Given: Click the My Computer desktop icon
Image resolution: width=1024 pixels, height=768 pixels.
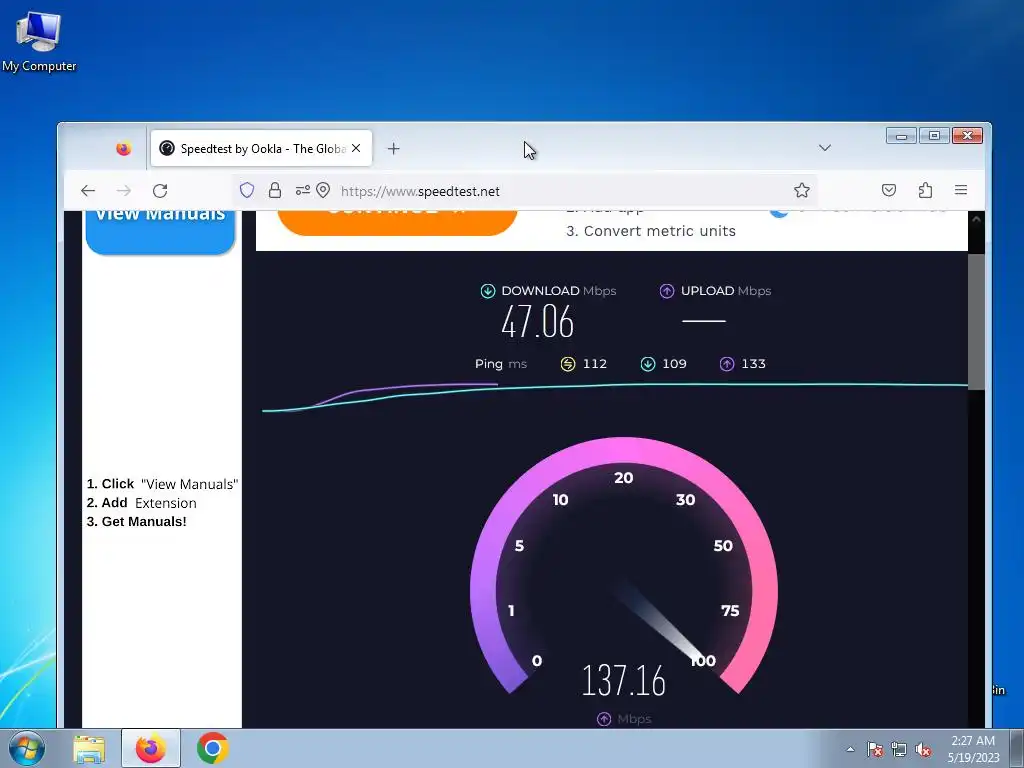Looking at the screenshot, I should tap(39, 41).
